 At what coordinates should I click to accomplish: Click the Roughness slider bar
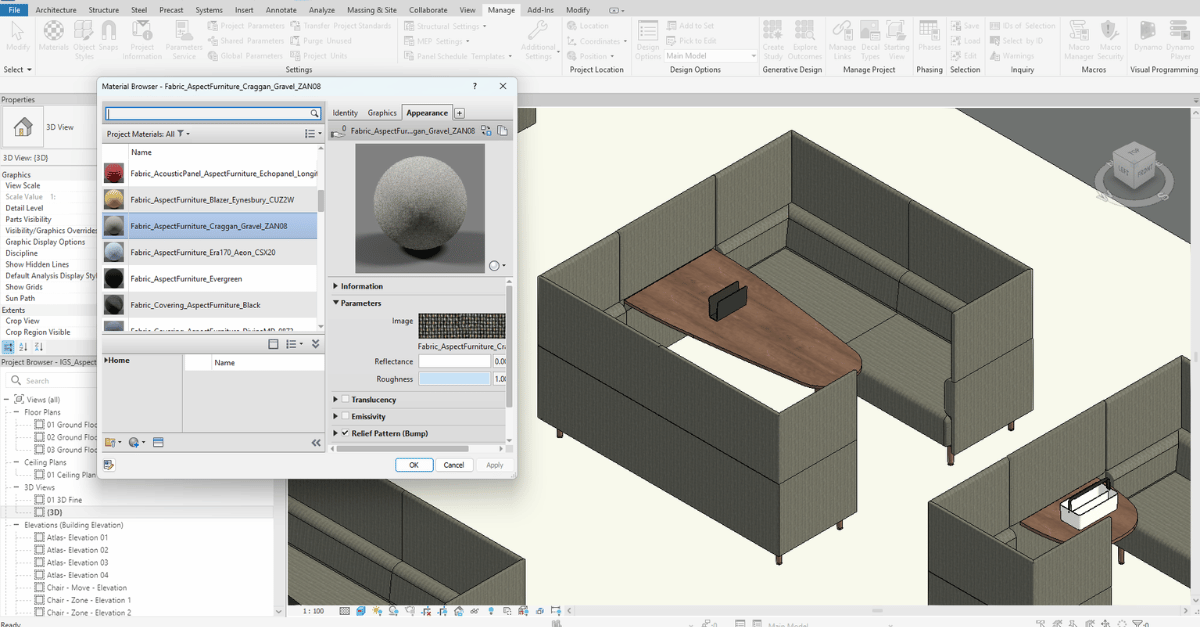tap(455, 379)
